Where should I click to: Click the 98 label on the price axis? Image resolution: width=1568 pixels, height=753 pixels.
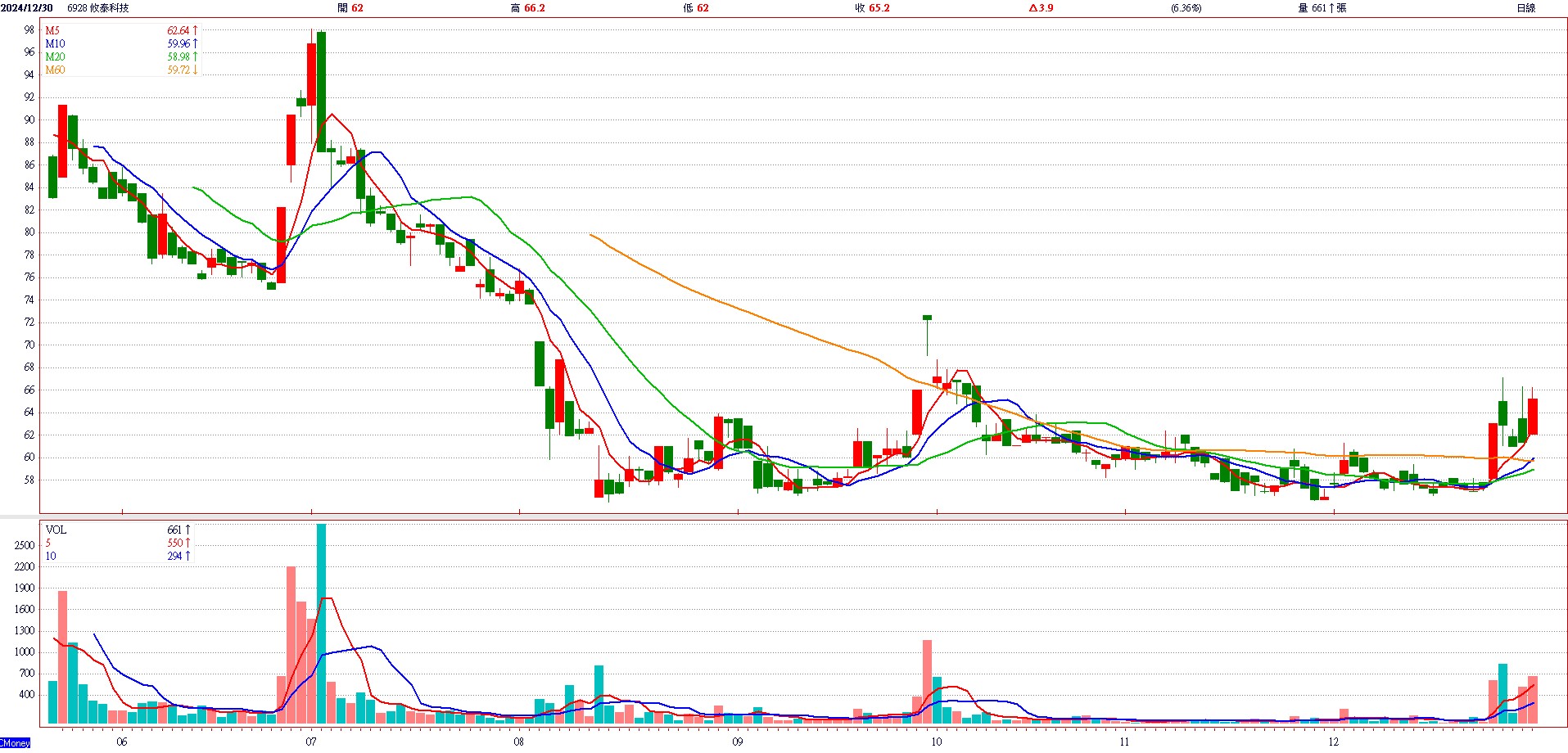[29, 30]
